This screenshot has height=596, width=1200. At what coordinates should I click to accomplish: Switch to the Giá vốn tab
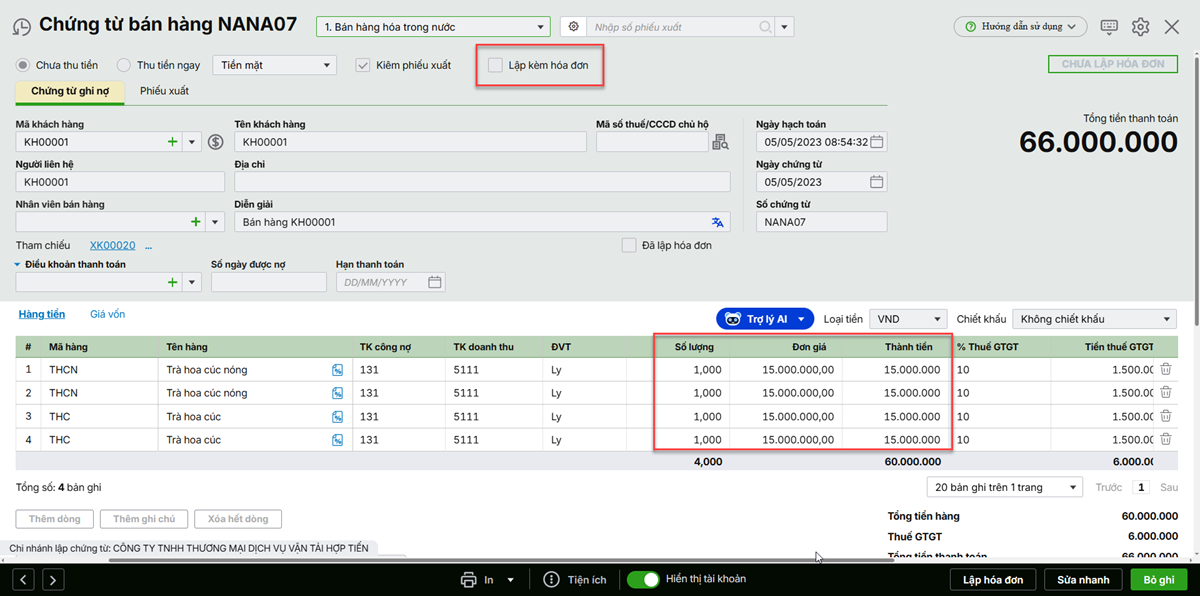pyautogui.click(x=107, y=314)
